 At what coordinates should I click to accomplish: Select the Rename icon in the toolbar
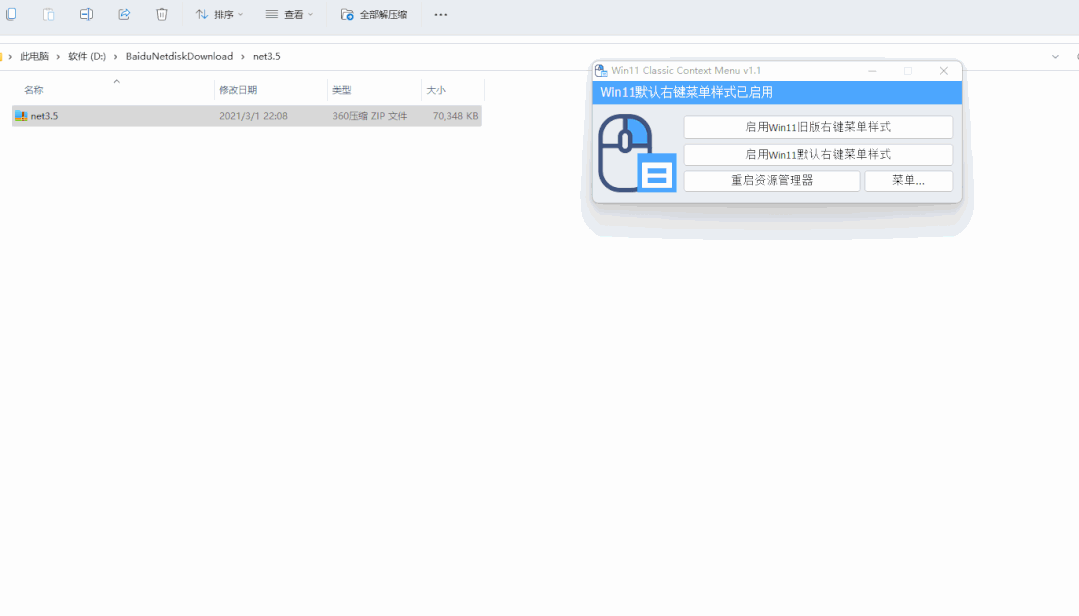86,14
